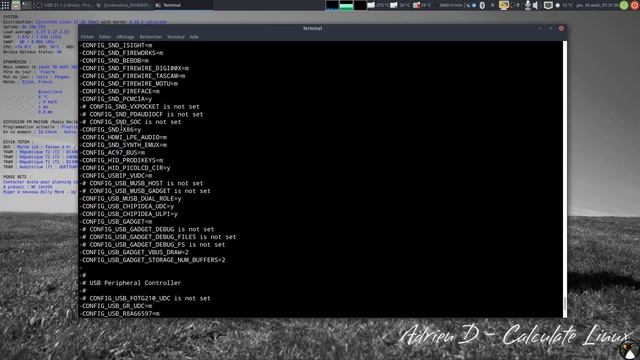
Task: Click the line CONFIG_USB_CHIPIDEA_UDC=y
Action: pyautogui.click(x=127, y=206)
